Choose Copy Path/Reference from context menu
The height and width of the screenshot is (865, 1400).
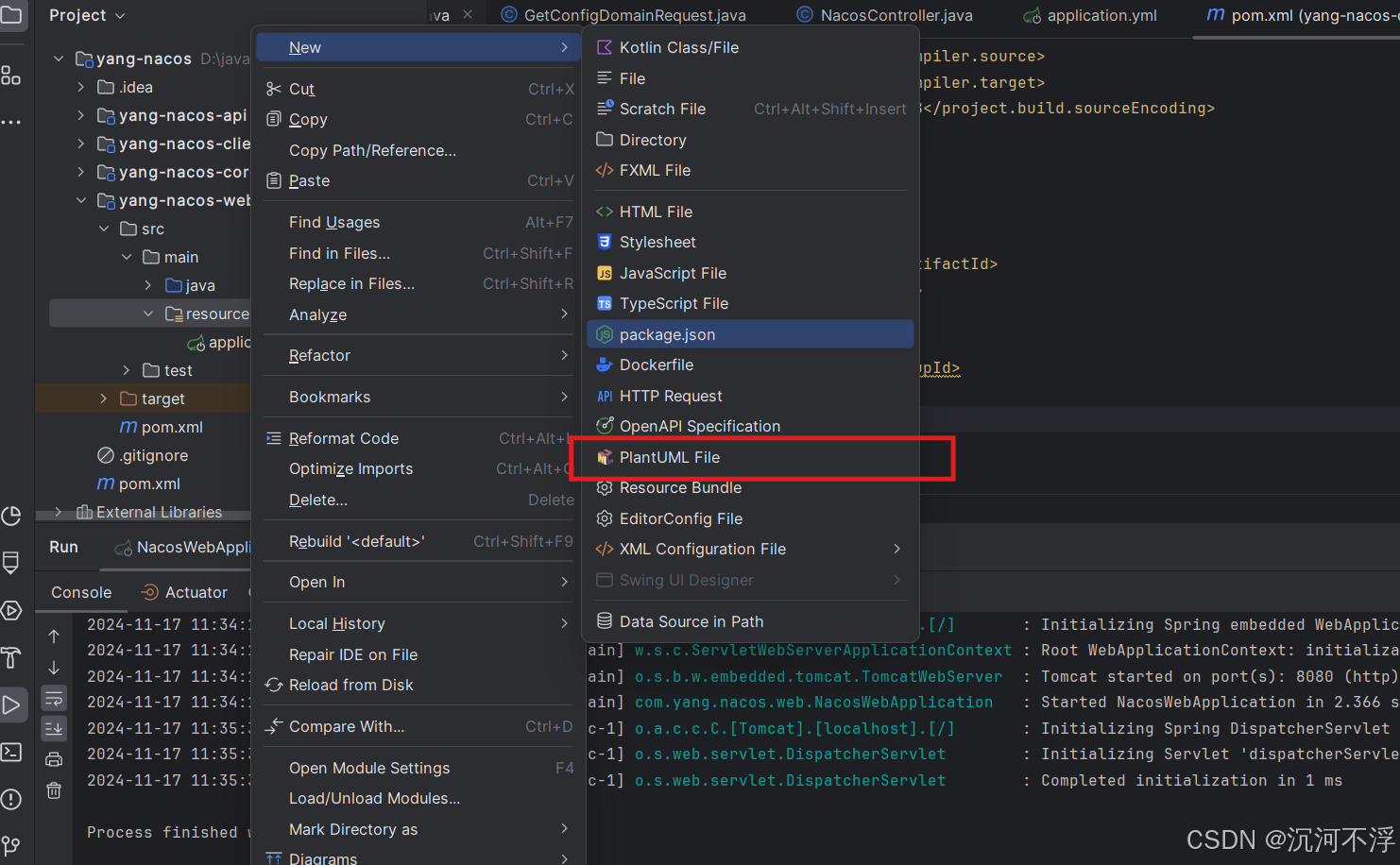pyautogui.click(x=372, y=150)
